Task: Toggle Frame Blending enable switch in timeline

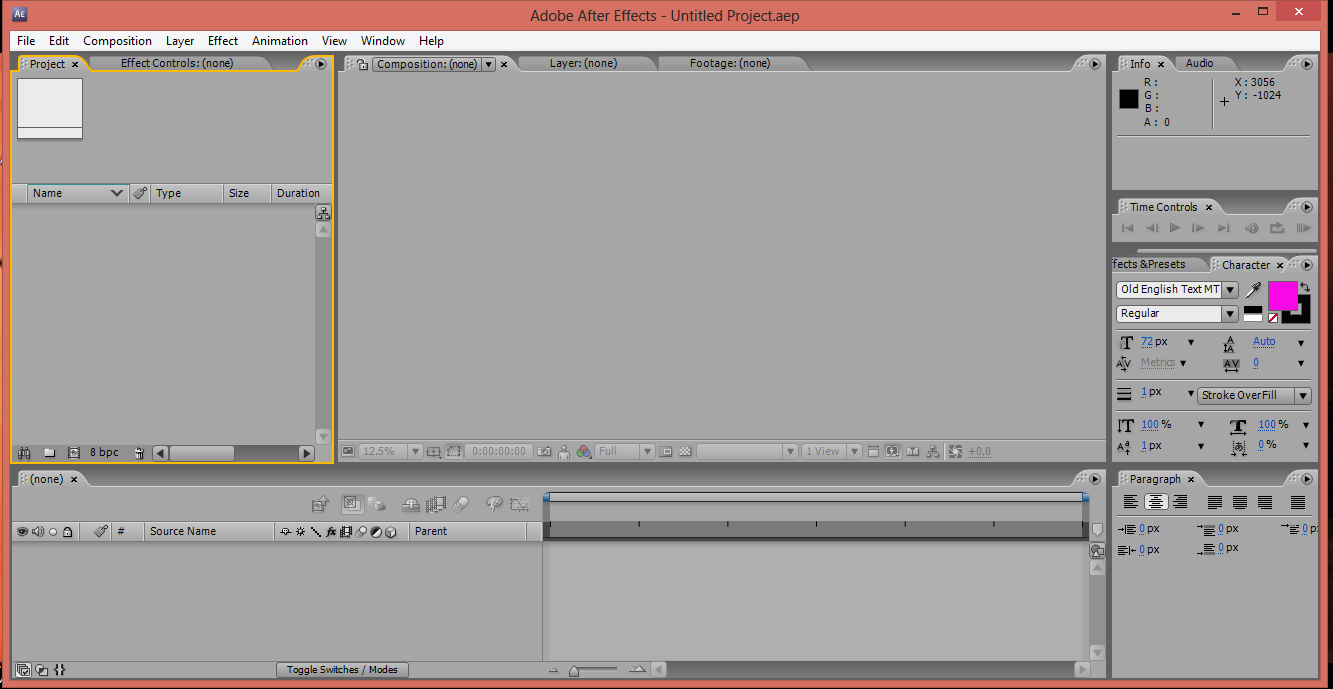Action: pyautogui.click(x=436, y=505)
